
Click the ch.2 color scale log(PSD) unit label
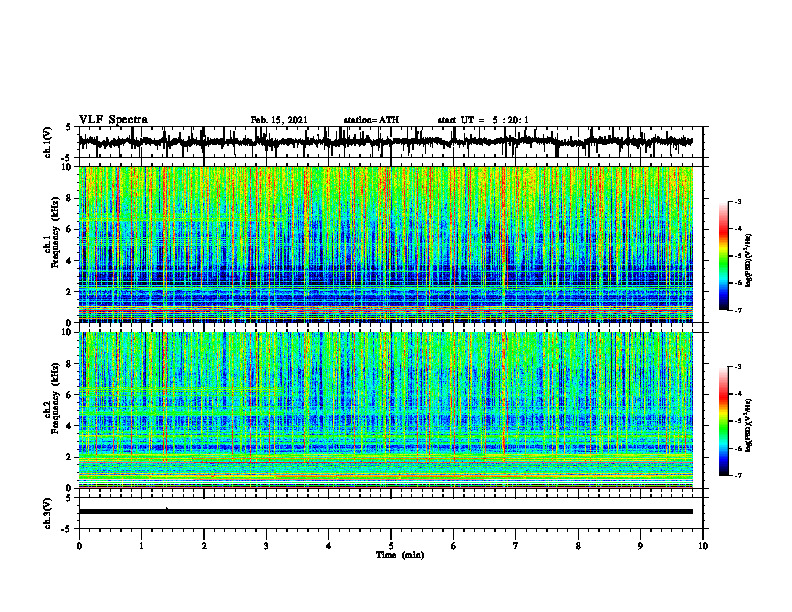pos(749,424)
